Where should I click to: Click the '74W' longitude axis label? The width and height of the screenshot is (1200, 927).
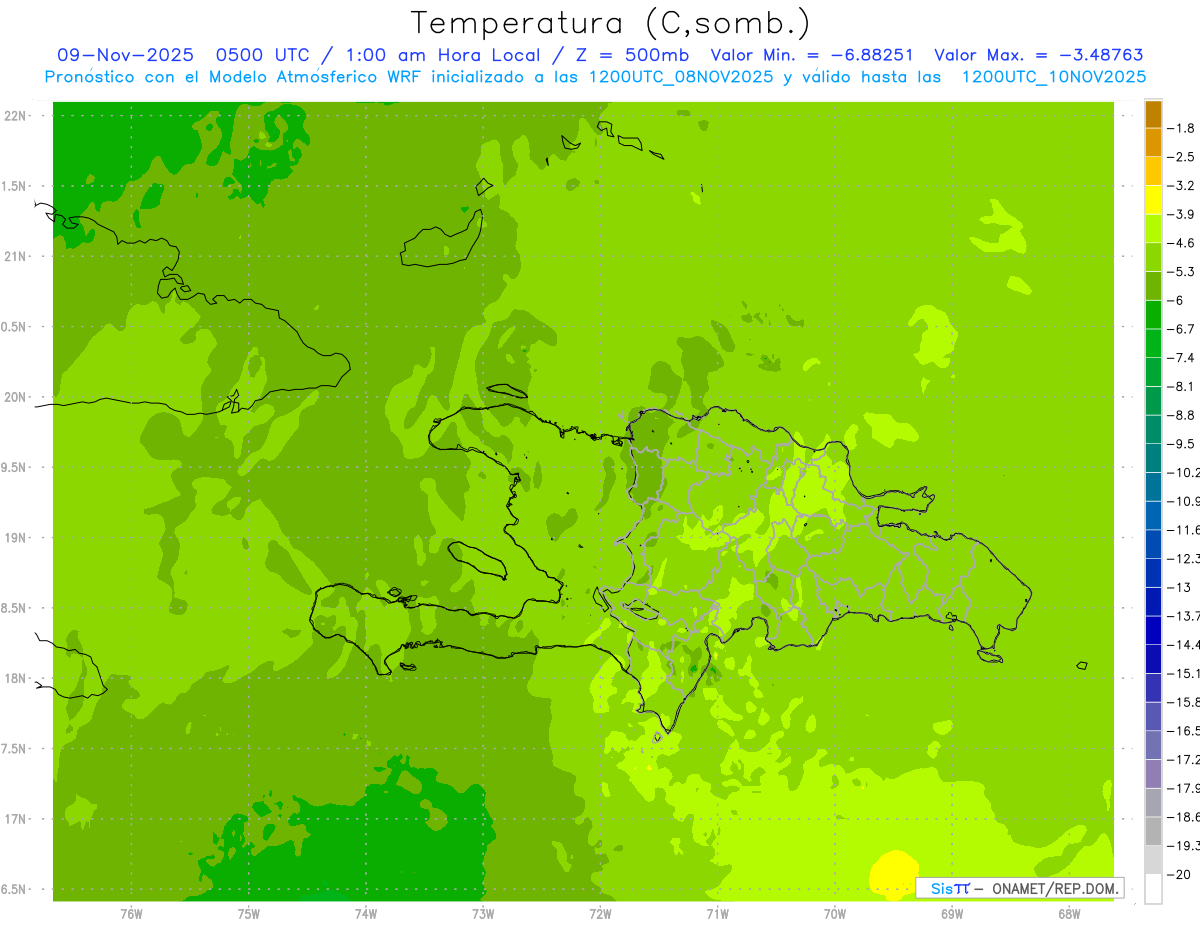[366, 914]
